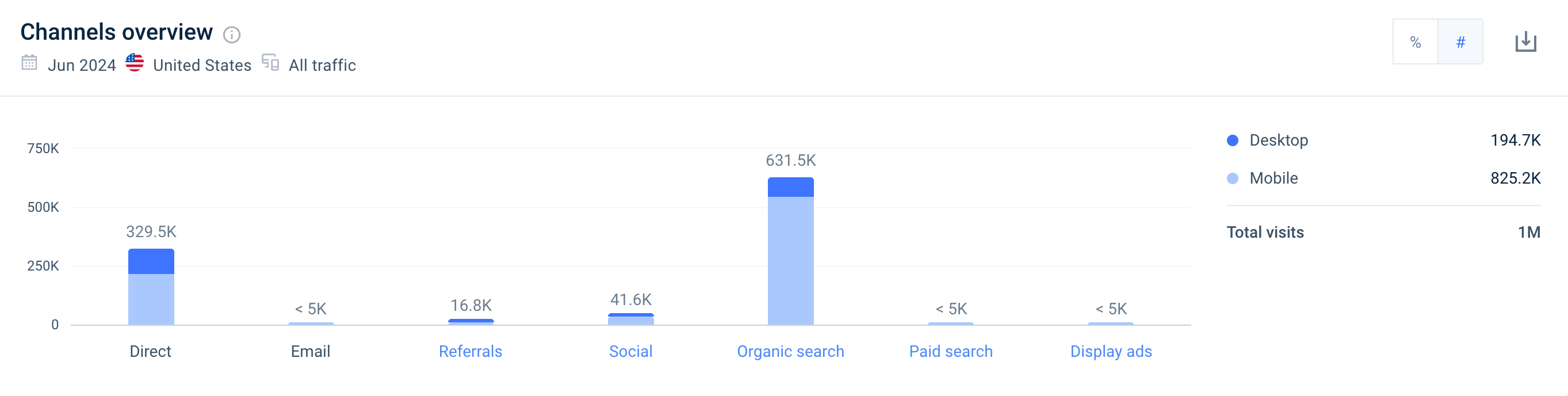Screen dimensions: 1568x396
Task: Click the calendar icon near Jun 2024
Action: 29,63
